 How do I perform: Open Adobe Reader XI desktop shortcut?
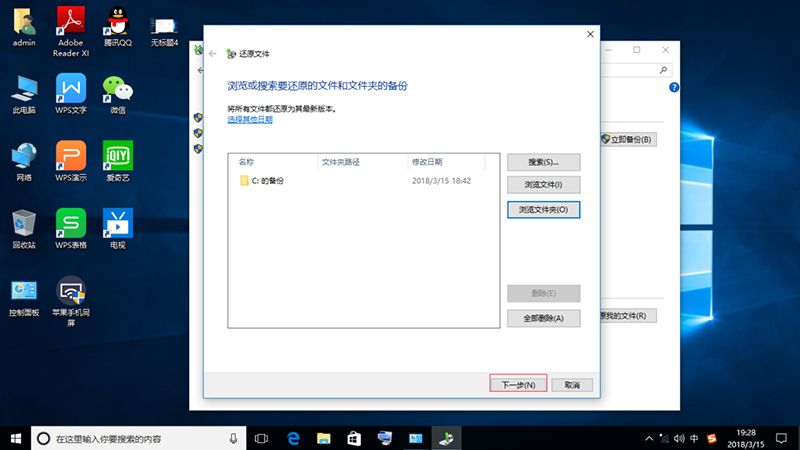(x=71, y=32)
